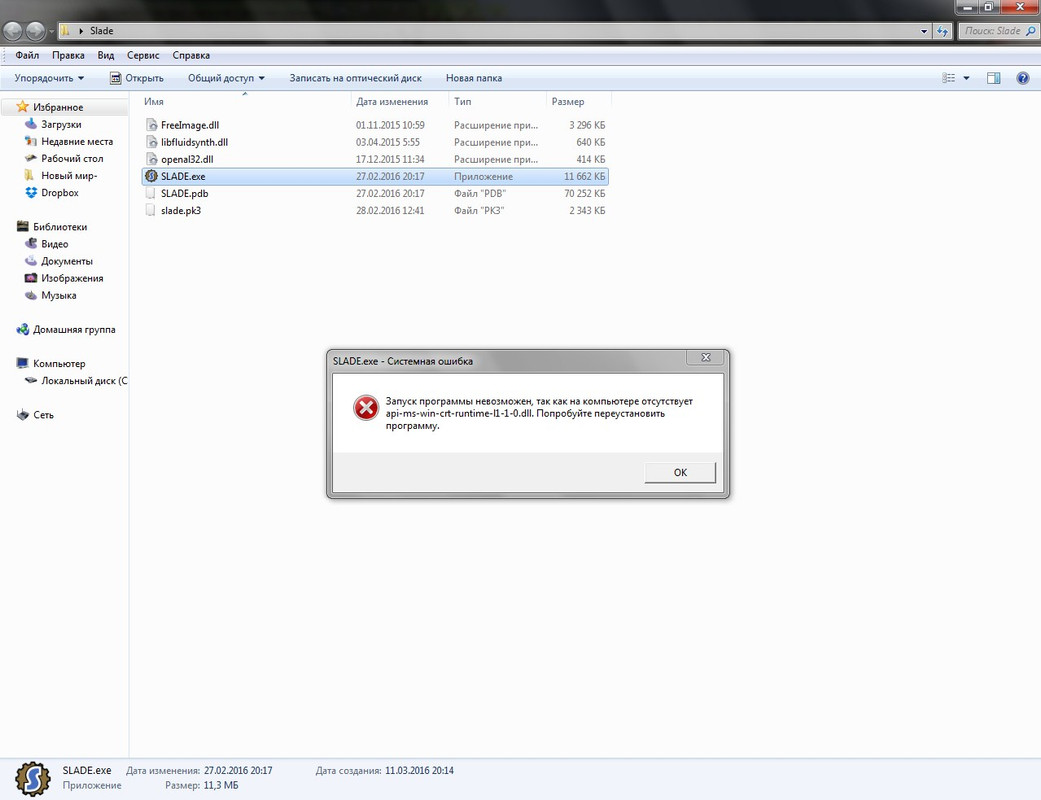Click the 11 662 КБ size cell
The width and height of the screenshot is (1041, 800).
click(x=584, y=177)
